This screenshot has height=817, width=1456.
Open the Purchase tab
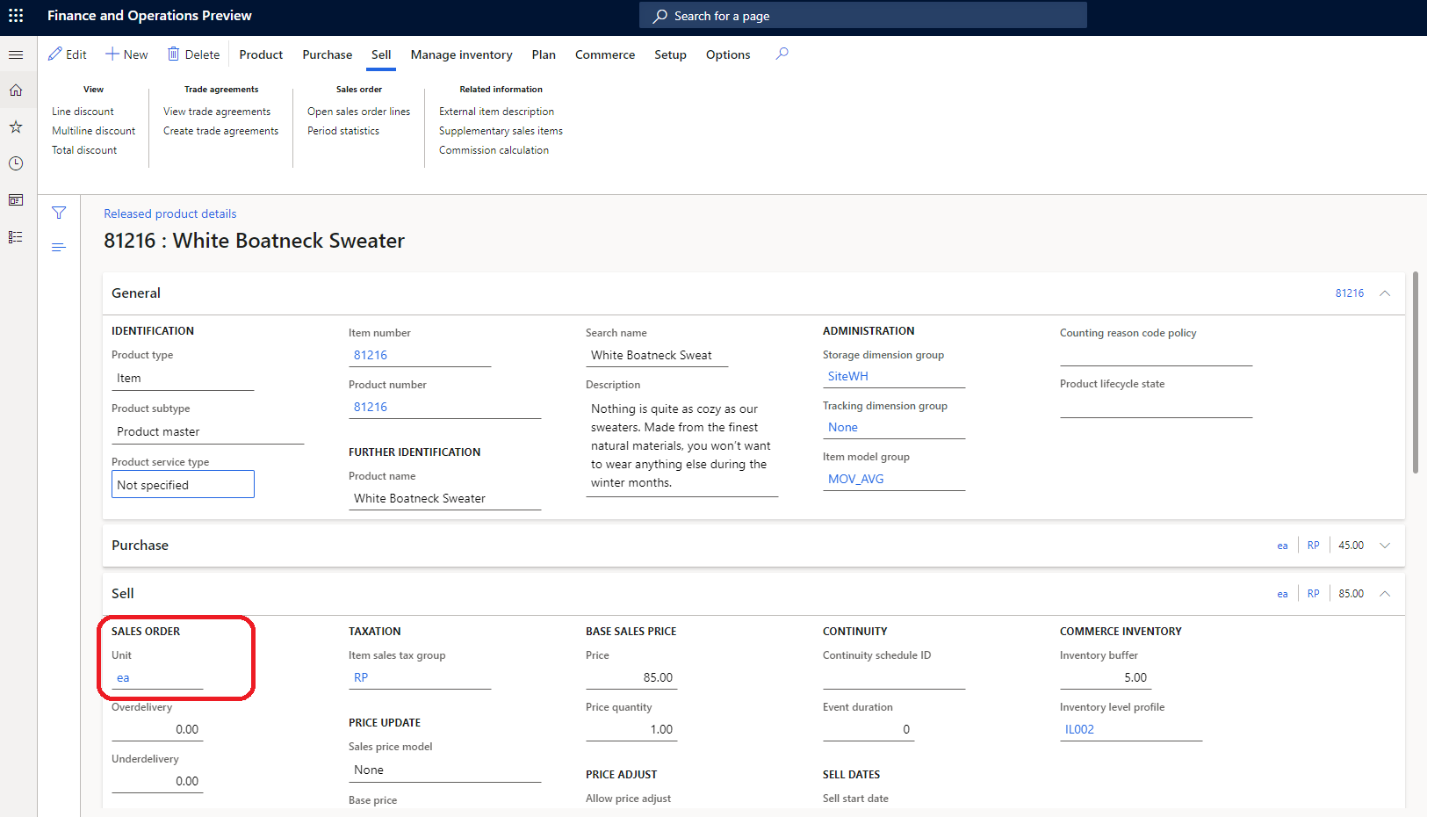click(328, 54)
